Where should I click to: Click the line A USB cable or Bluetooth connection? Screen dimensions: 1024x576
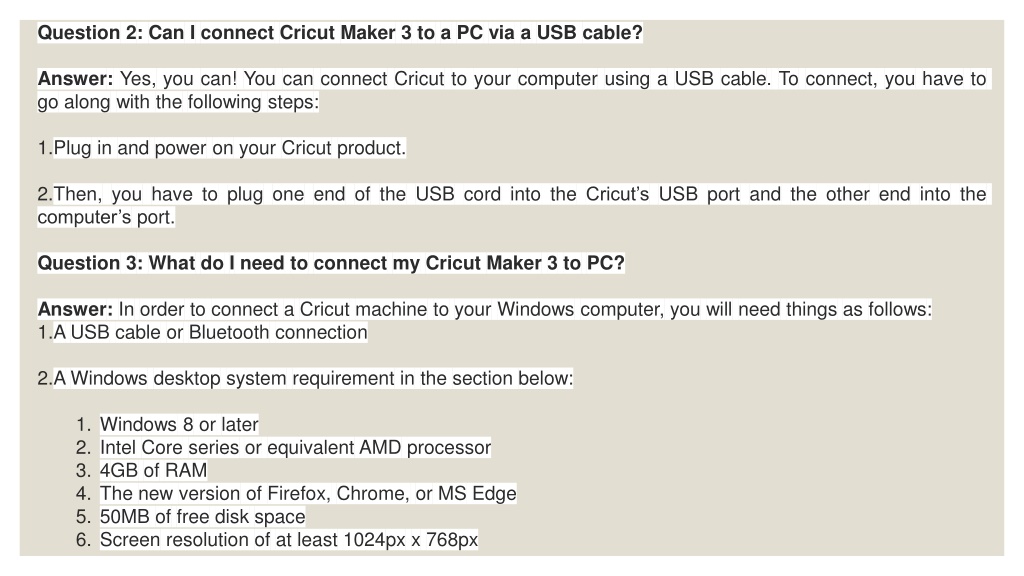point(202,332)
